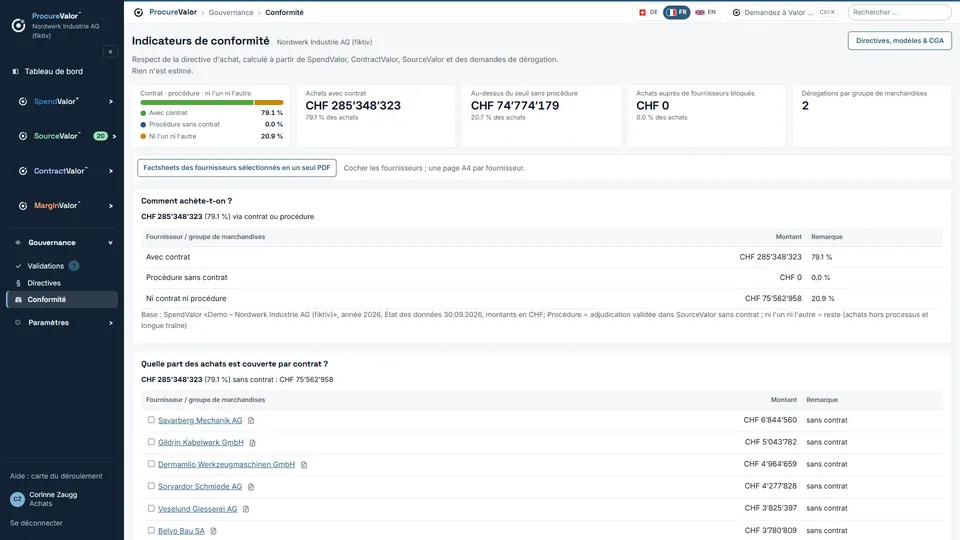The width and height of the screenshot is (960, 540).
Task: Click the ContractValor module icon
Action: tap(23, 171)
